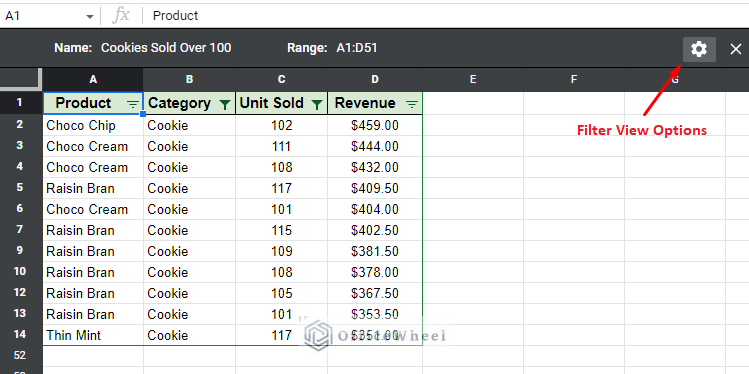Expand the Name Box dropdown arrow
The height and width of the screenshot is (374, 749).
(x=89, y=16)
